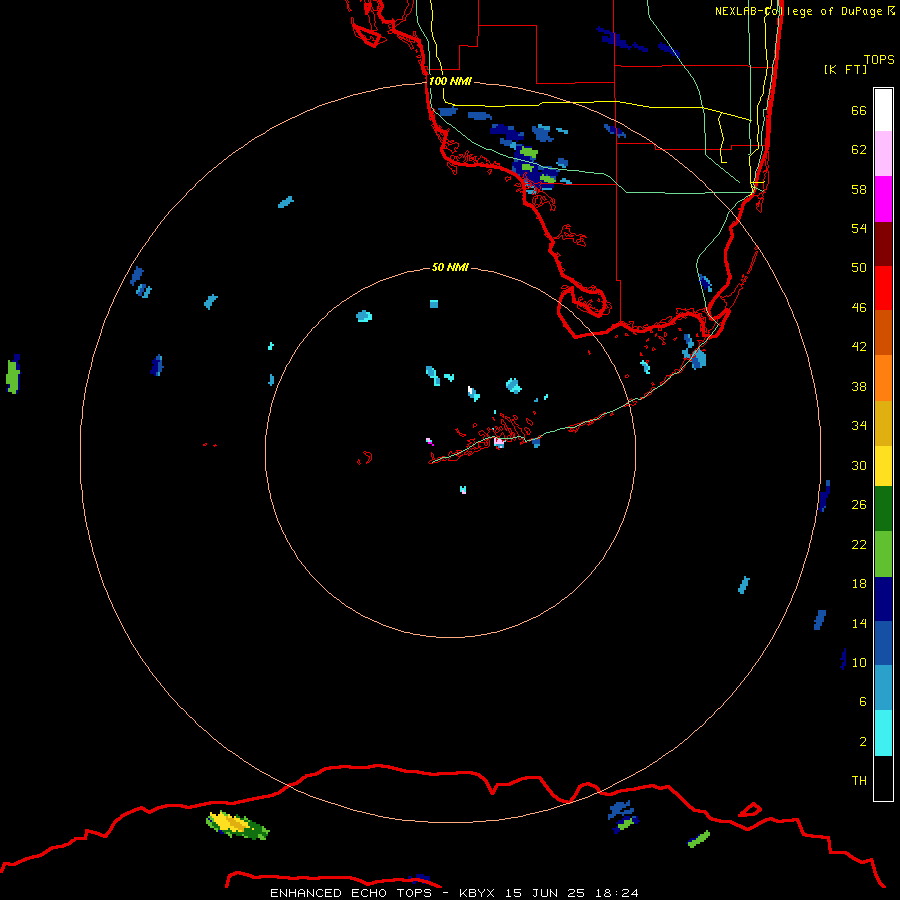The width and height of the screenshot is (900, 900).
Task: Select the light pink legend color band
Action: click(883, 154)
